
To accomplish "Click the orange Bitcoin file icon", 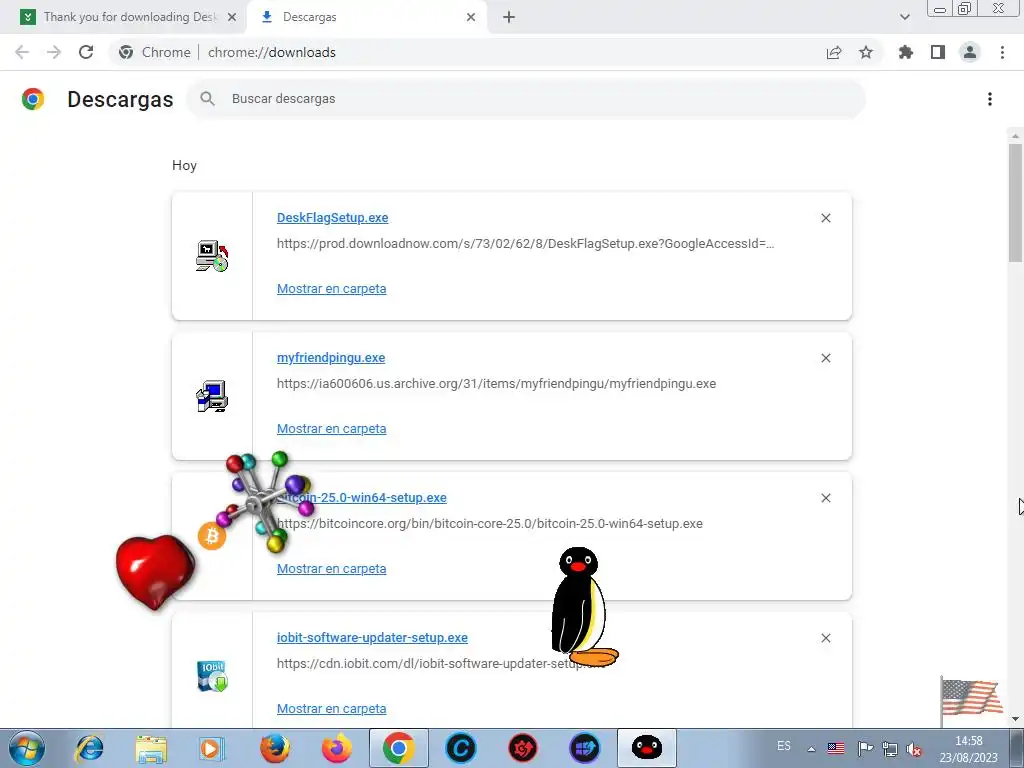I will [212, 536].
